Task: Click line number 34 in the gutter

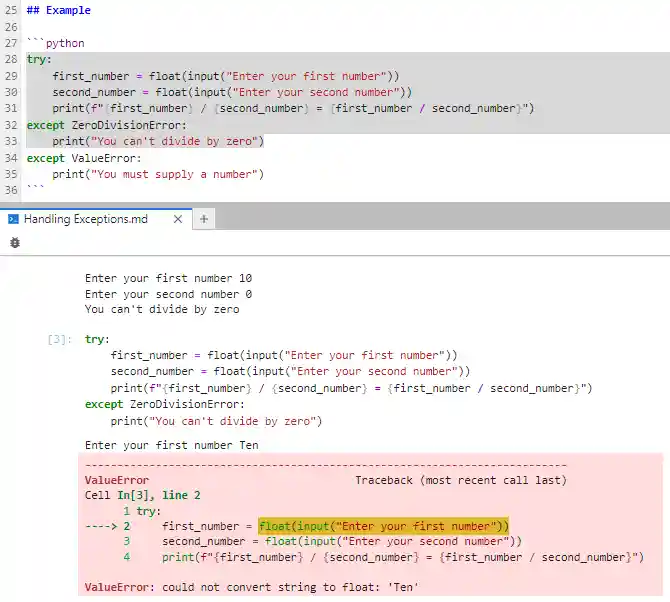Action: tap(11, 158)
